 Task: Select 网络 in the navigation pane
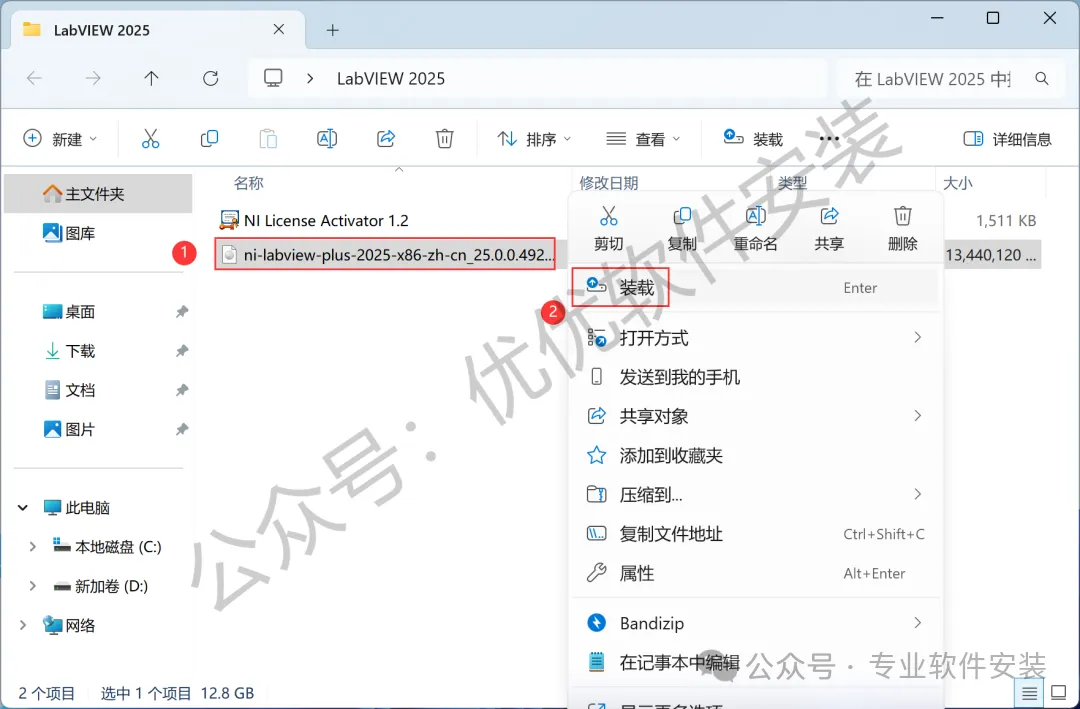tap(68, 625)
